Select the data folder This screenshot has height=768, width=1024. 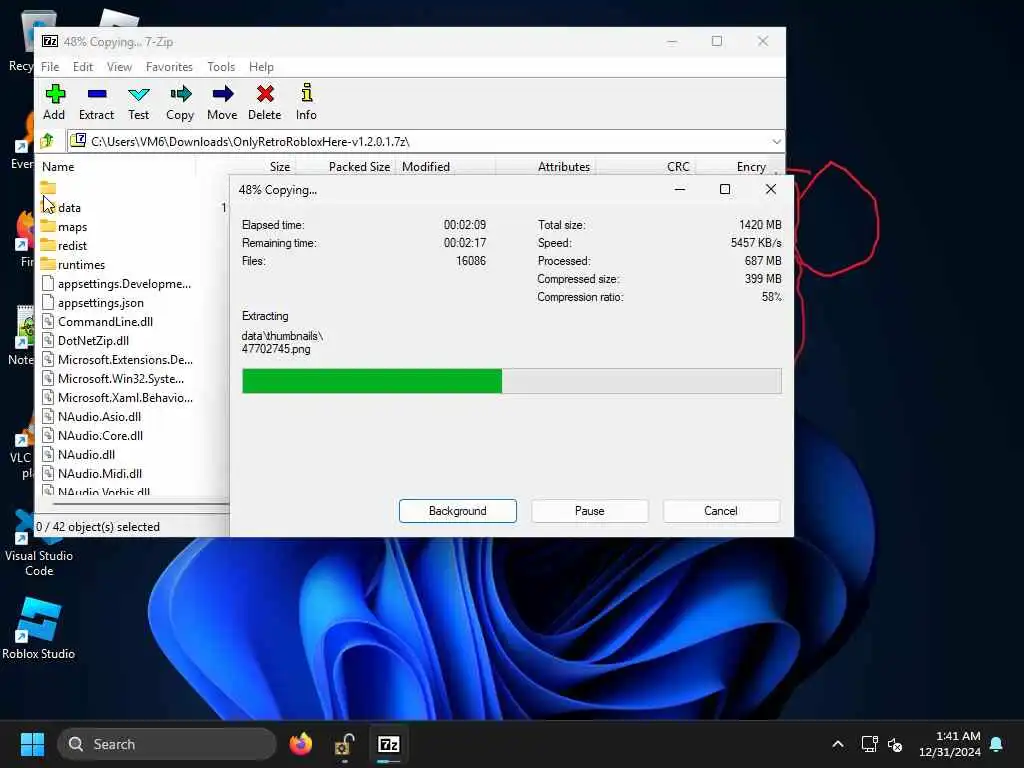[x=69, y=208]
